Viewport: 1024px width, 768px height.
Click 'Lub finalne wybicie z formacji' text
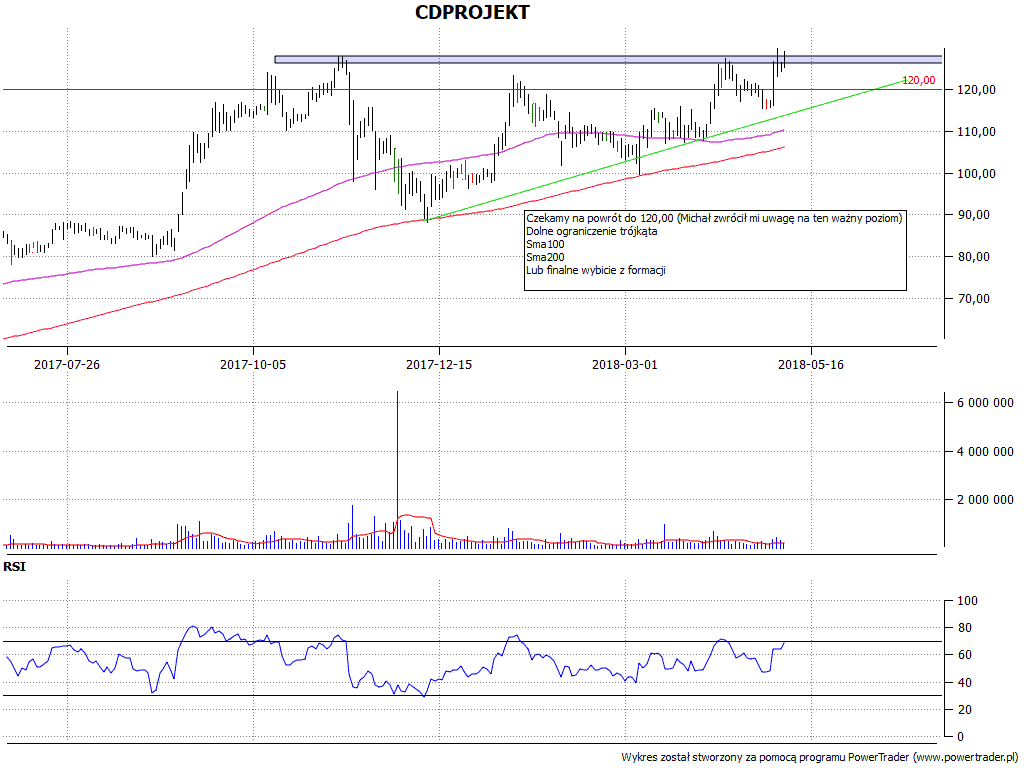pyautogui.click(x=596, y=270)
